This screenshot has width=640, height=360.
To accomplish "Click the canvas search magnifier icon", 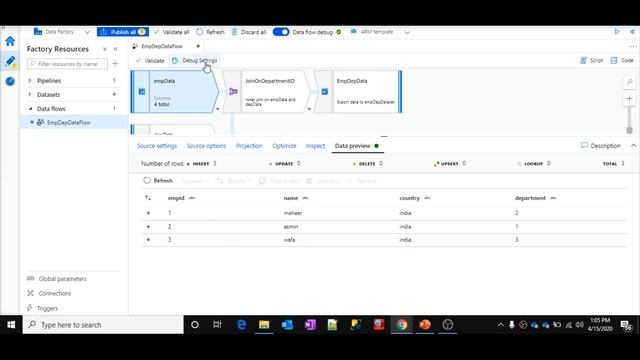I will point(629,82).
